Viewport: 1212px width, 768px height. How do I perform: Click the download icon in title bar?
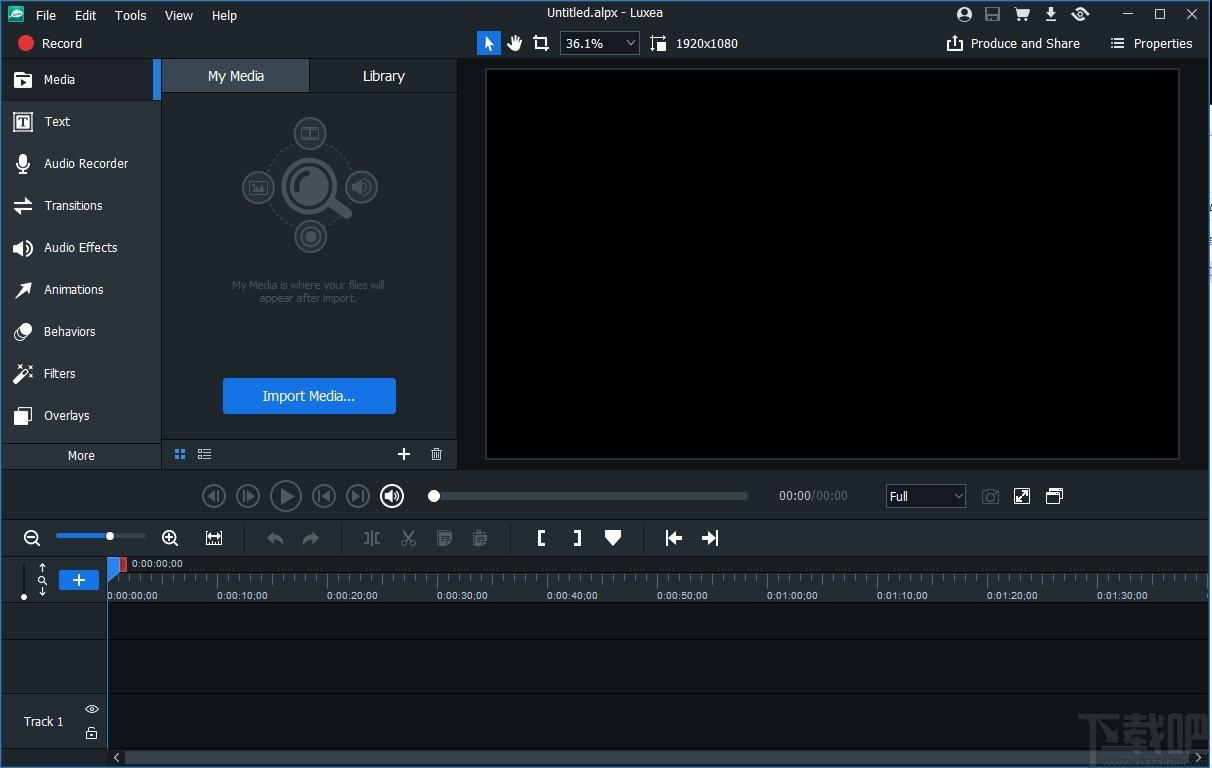click(1051, 14)
